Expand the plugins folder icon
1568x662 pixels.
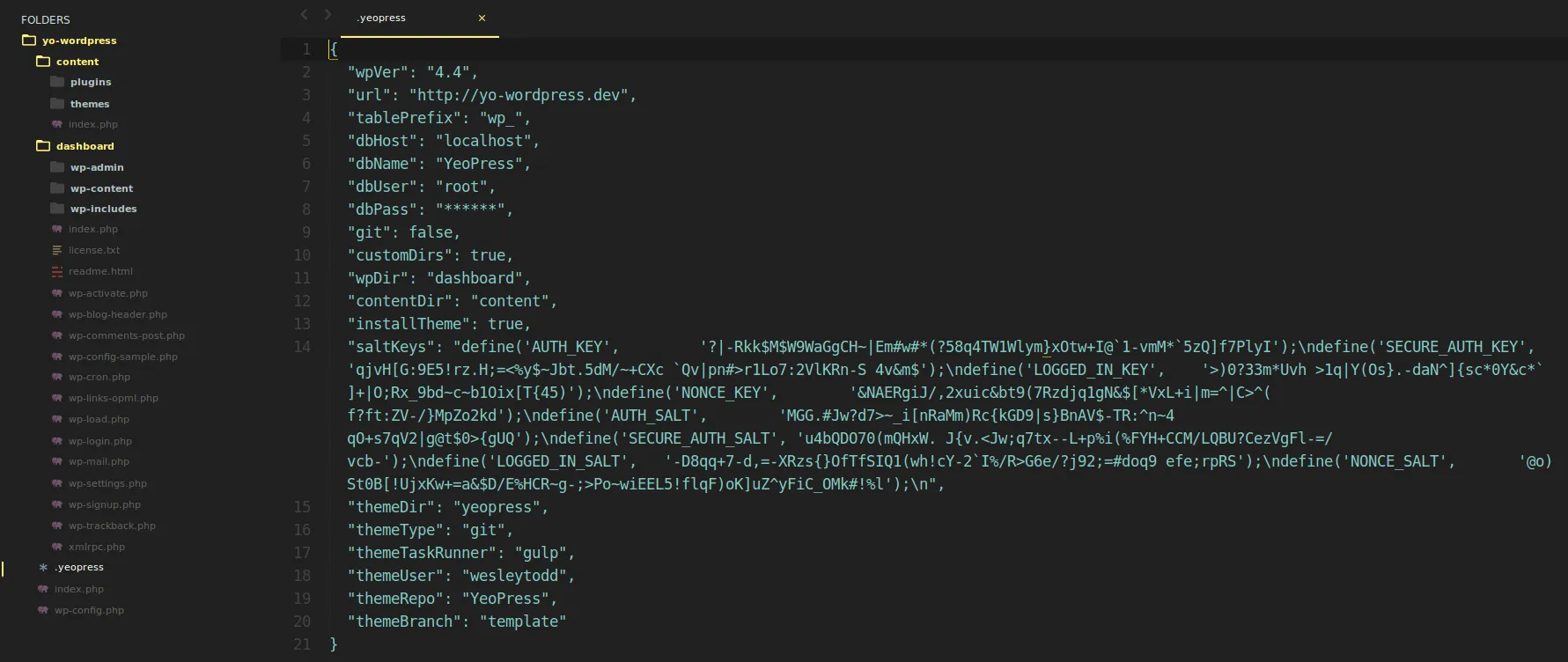pyautogui.click(x=57, y=82)
